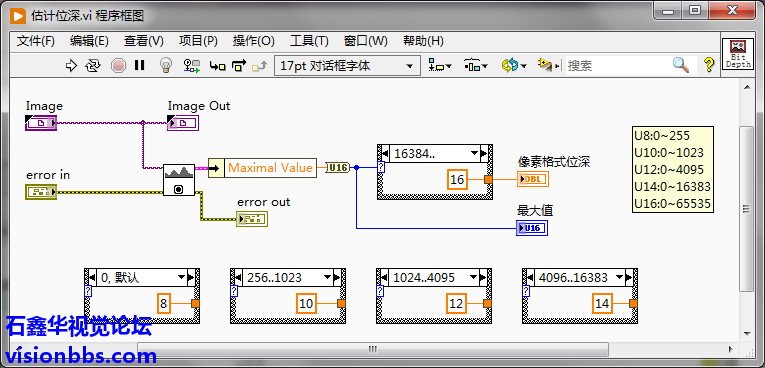Viewport: 765px width, 368px height.
Task: Open the Reorder objects menu
Action: [514, 65]
